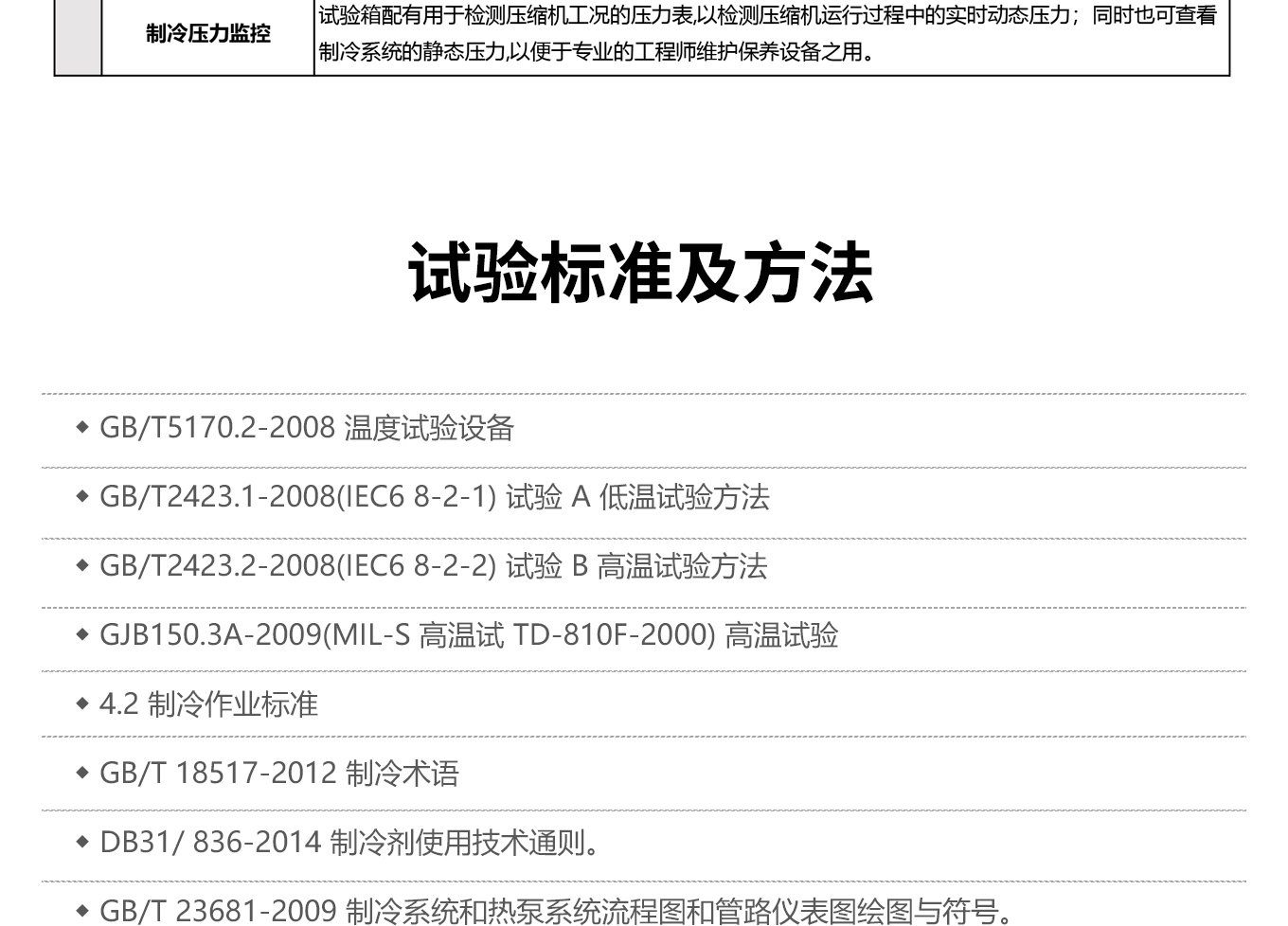Click the bullet before GB/T 23681-2009

tap(82, 911)
